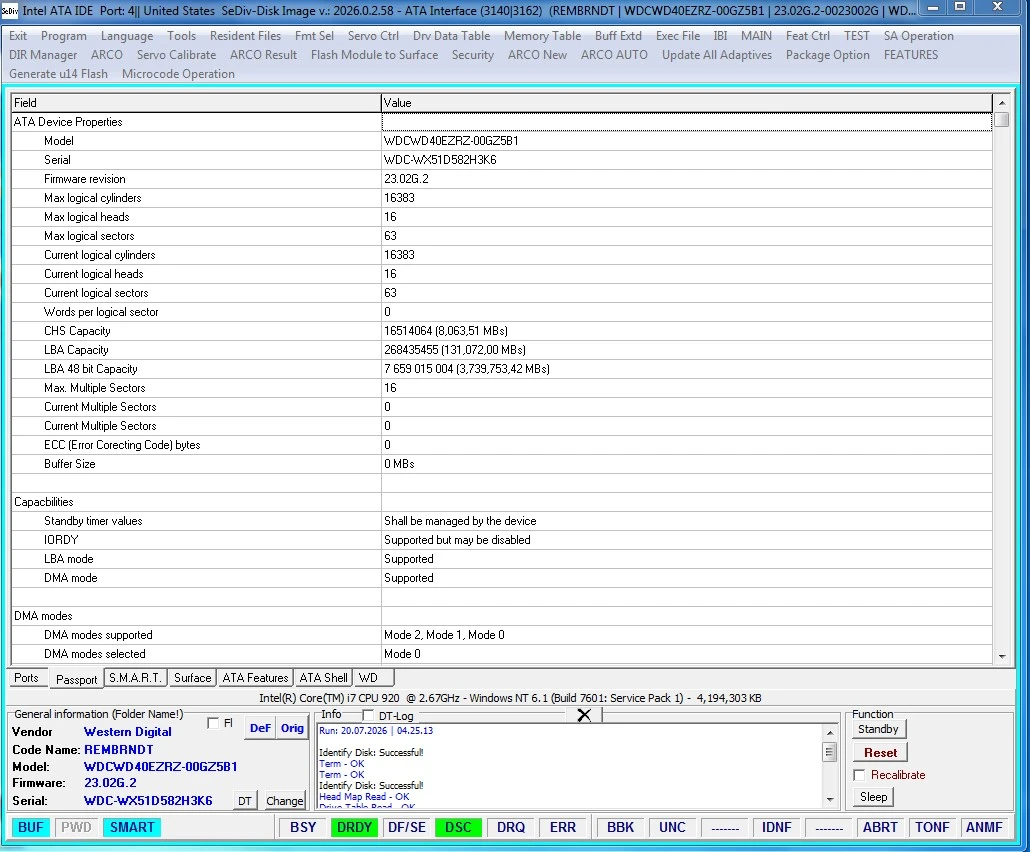Image resolution: width=1030 pixels, height=852 pixels.
Task: Open Update All Adaptives menu
Action: (x=717, y=55)
